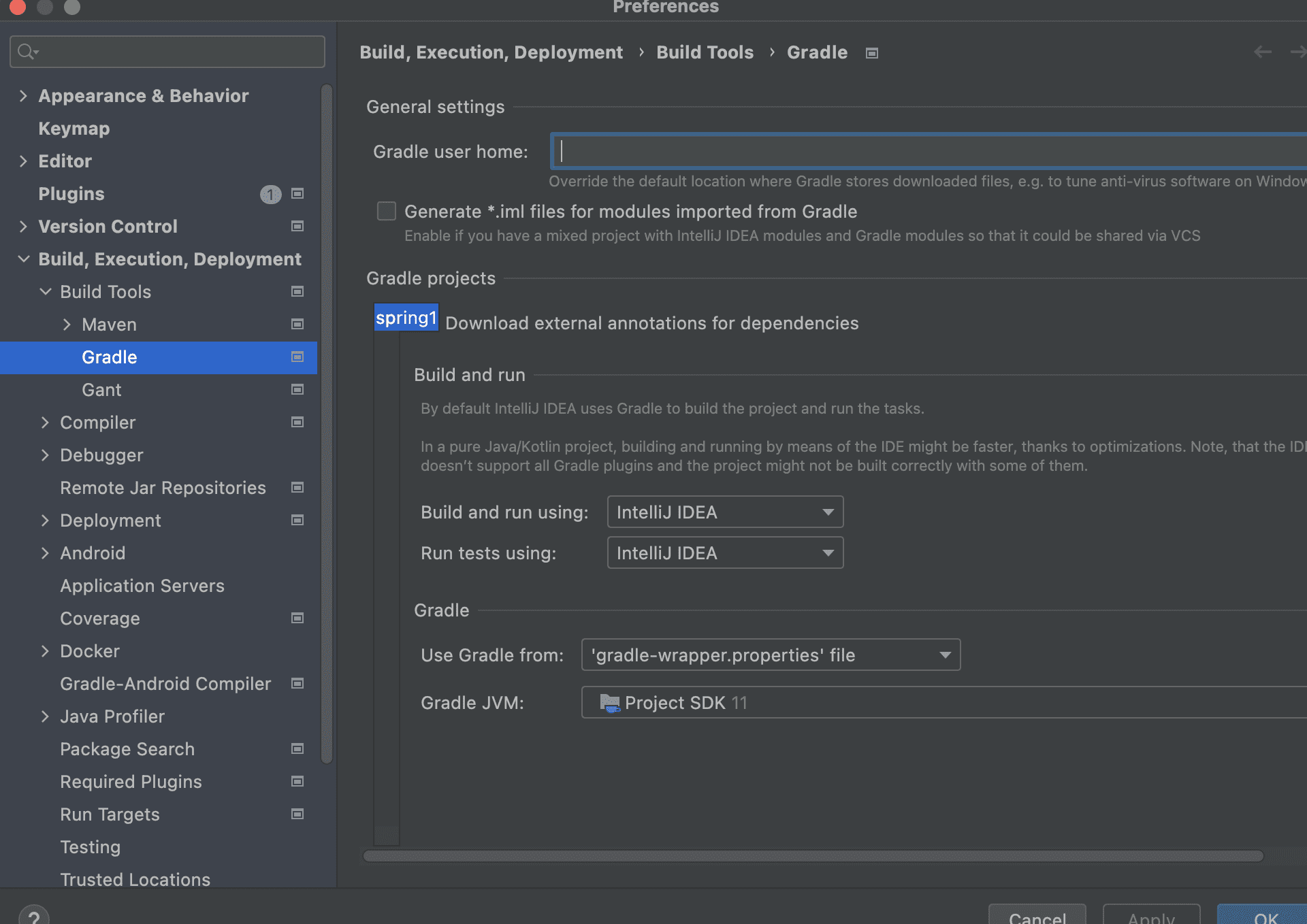Click the search magnifier icon in settings

(x=28, y=52)
